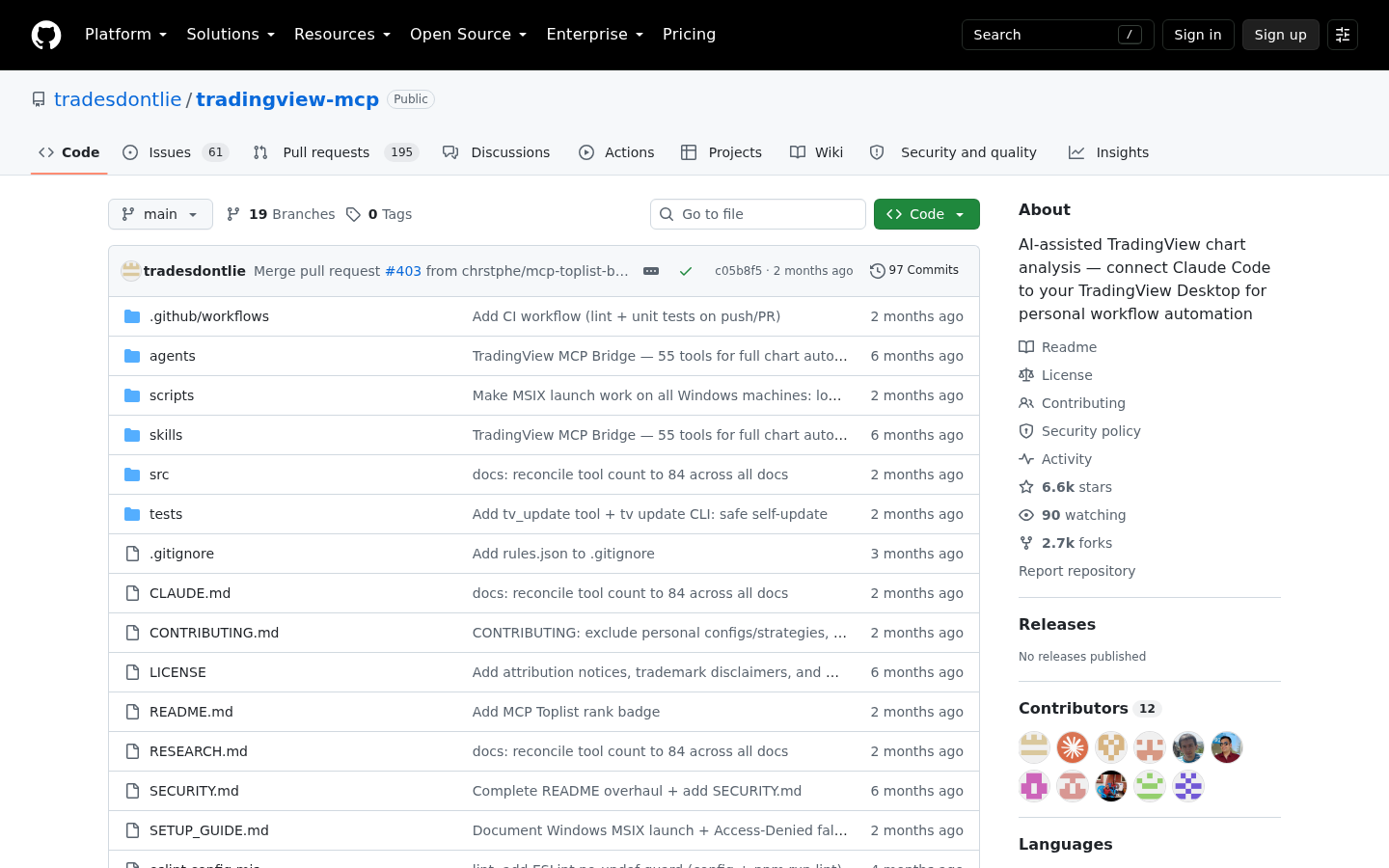Click the .gitignore file icon
Viewport: 1389px width, 868px height.
click(132, 554)
